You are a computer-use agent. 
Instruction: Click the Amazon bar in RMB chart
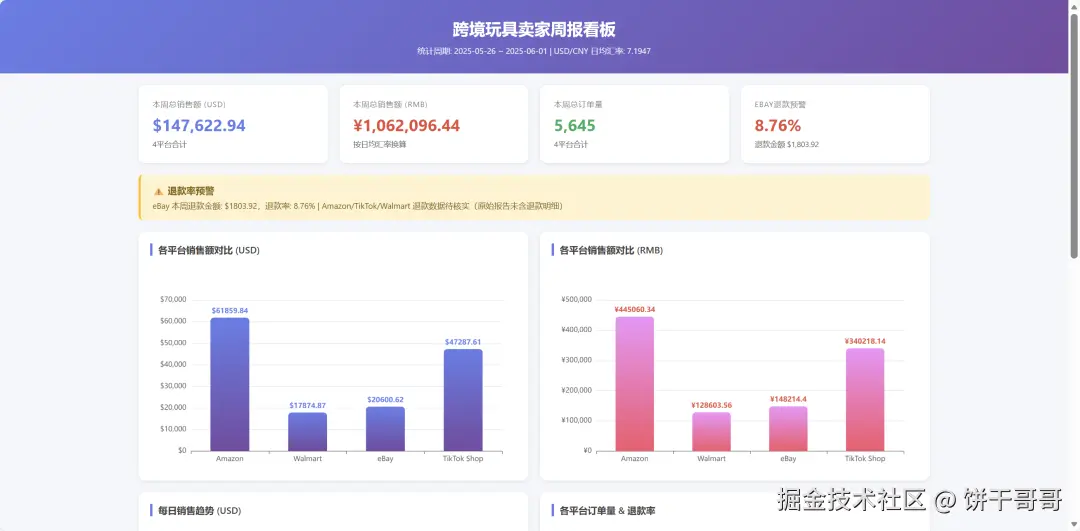point(634,384)
